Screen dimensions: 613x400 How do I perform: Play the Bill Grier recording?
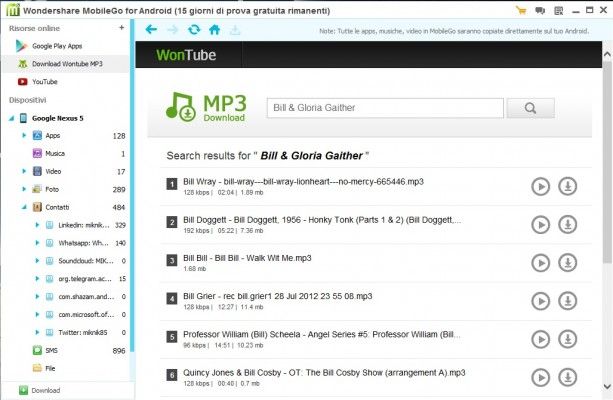click(541, 301)
